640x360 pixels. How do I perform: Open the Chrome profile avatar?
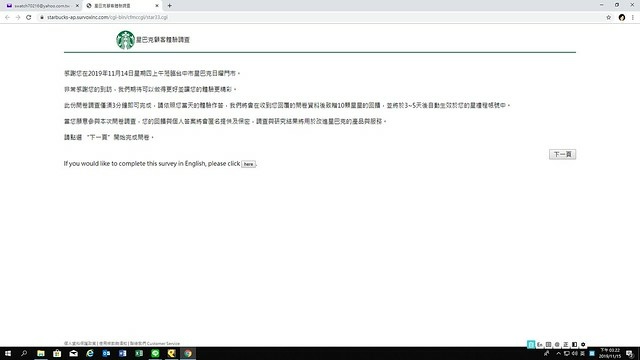tap(622, 17)
